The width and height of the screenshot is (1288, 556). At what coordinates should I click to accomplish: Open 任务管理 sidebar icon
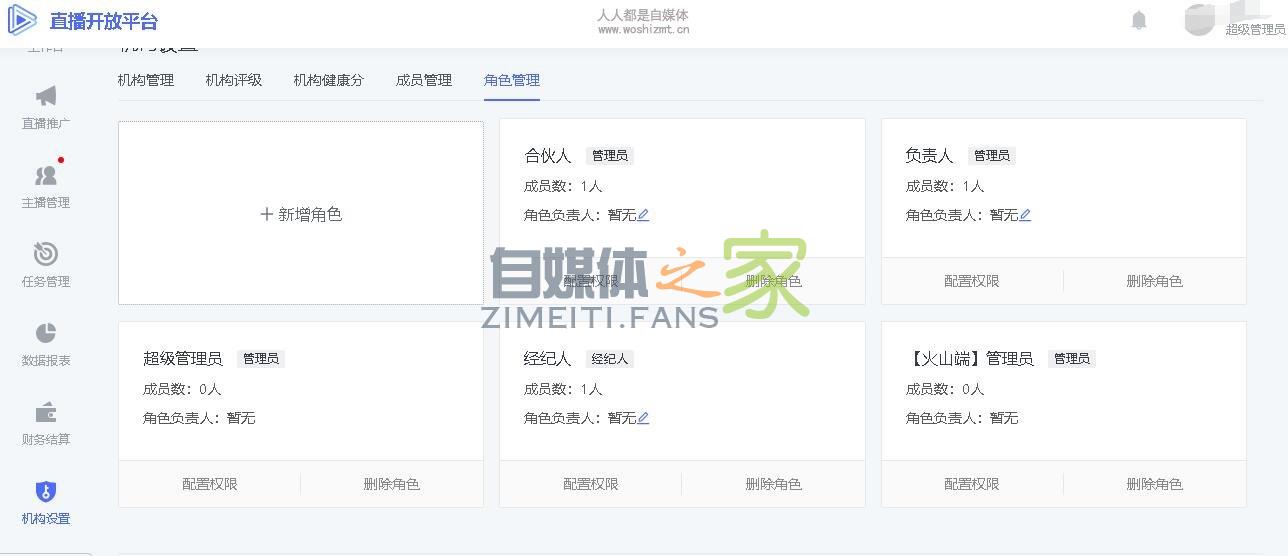pos(46,254)
